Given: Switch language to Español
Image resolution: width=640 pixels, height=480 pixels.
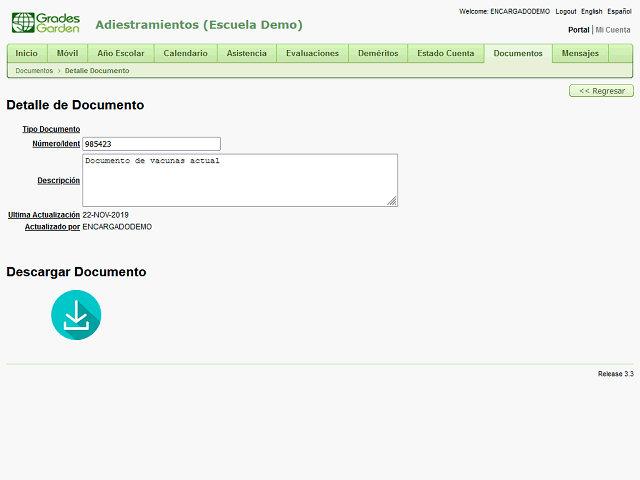Looking at the screenshot, I should 619,11.
